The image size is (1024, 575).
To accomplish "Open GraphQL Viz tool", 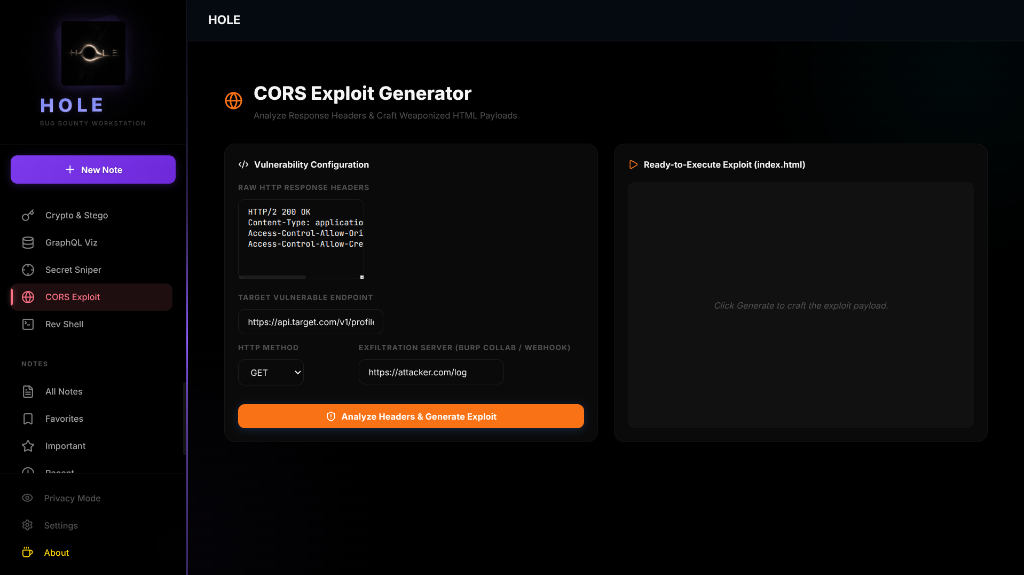I will pos(91,242).
